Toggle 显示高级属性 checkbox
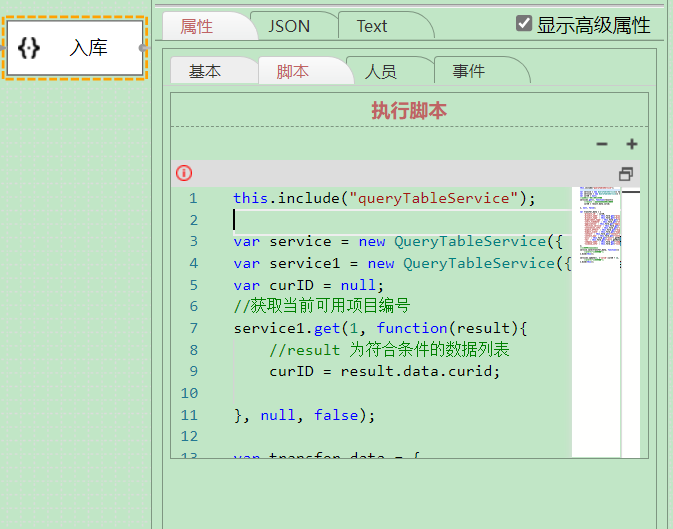The width and height of the screenshot is (673, 529). 524,23
